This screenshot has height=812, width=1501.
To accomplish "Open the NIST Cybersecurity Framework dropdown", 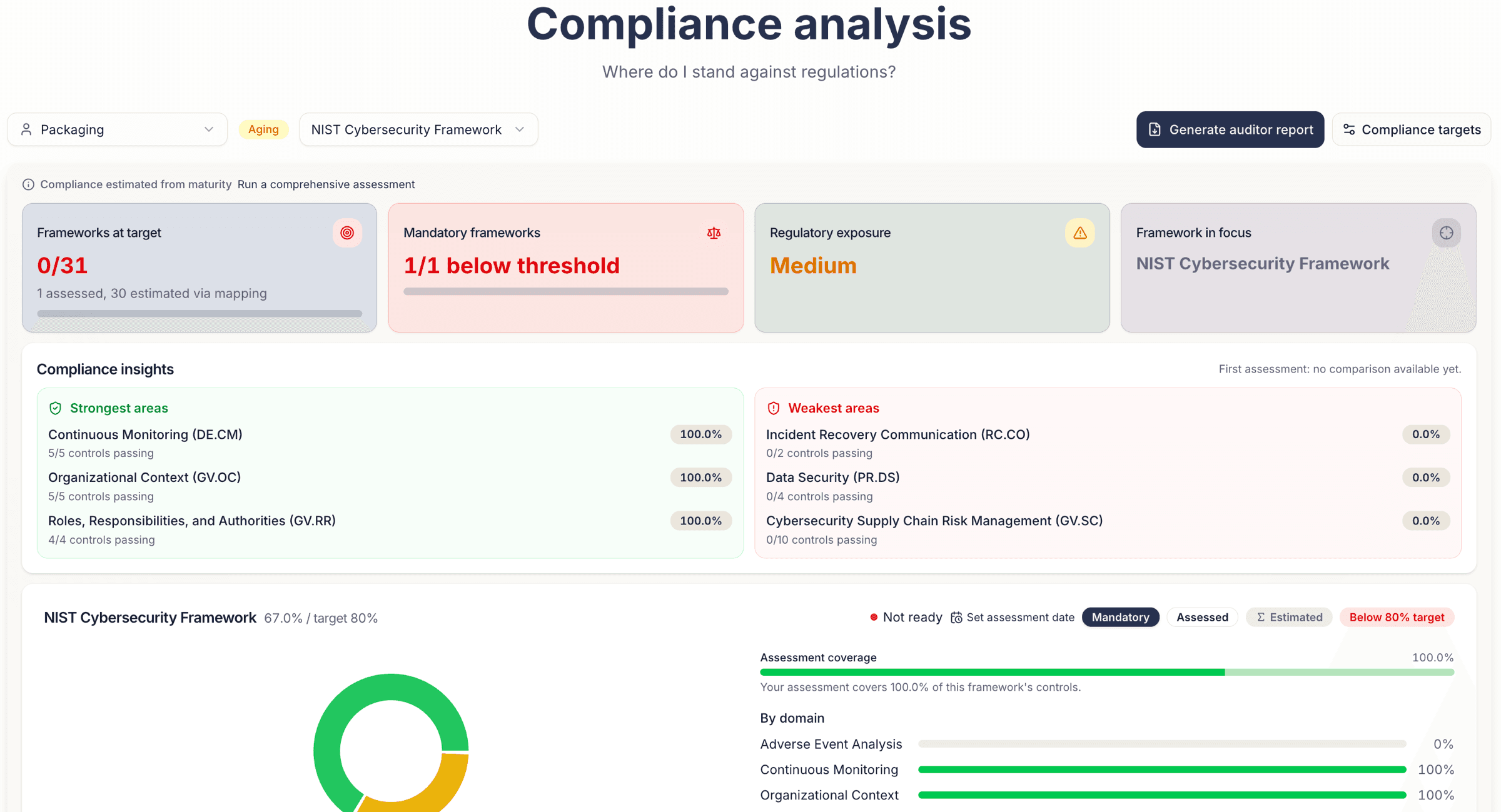I will pos(418,129).
